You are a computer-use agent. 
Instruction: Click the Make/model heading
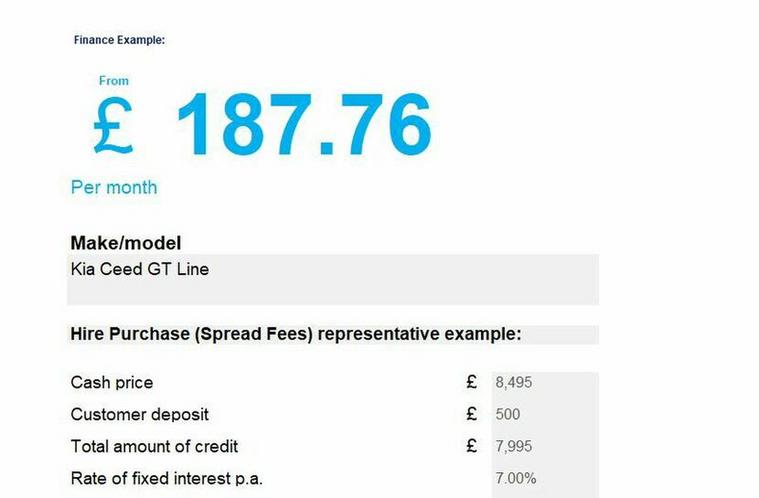point(126,243)
